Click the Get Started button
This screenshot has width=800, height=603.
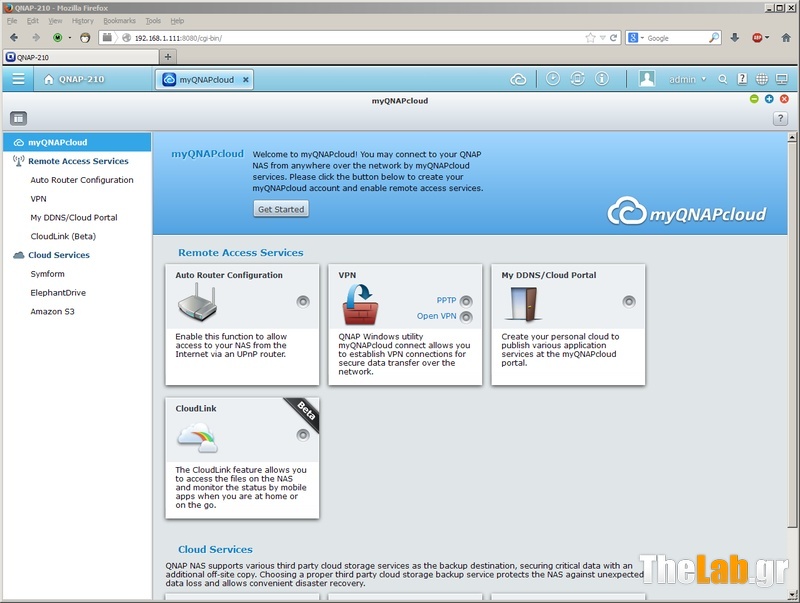click(x=281, y=209)
